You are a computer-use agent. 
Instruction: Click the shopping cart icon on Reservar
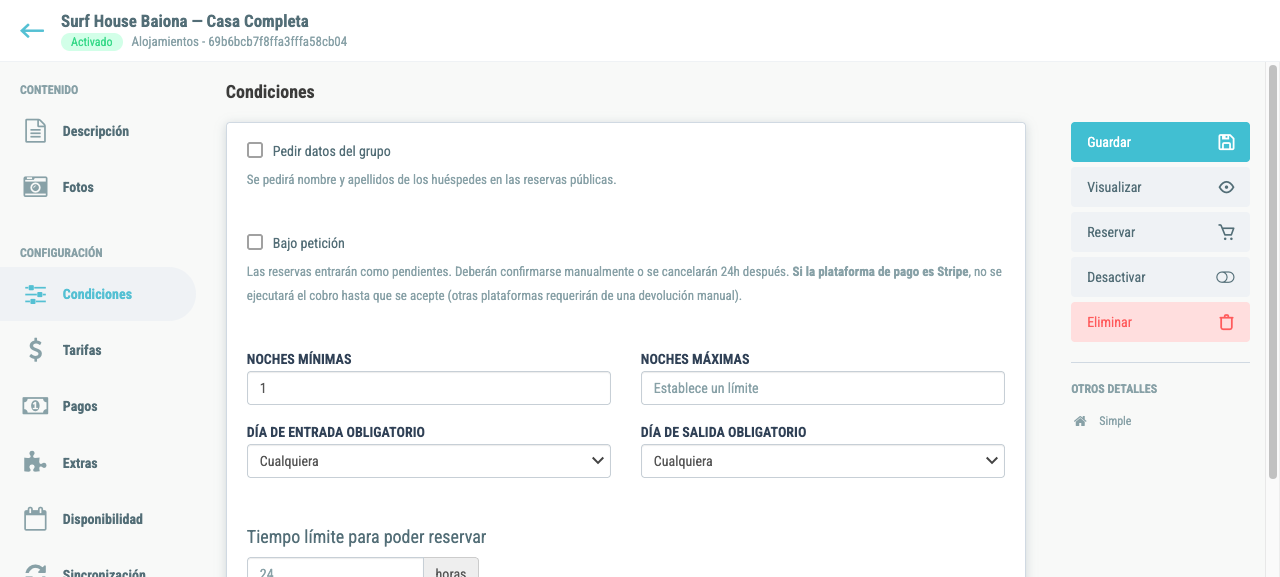coord(1226,232)
